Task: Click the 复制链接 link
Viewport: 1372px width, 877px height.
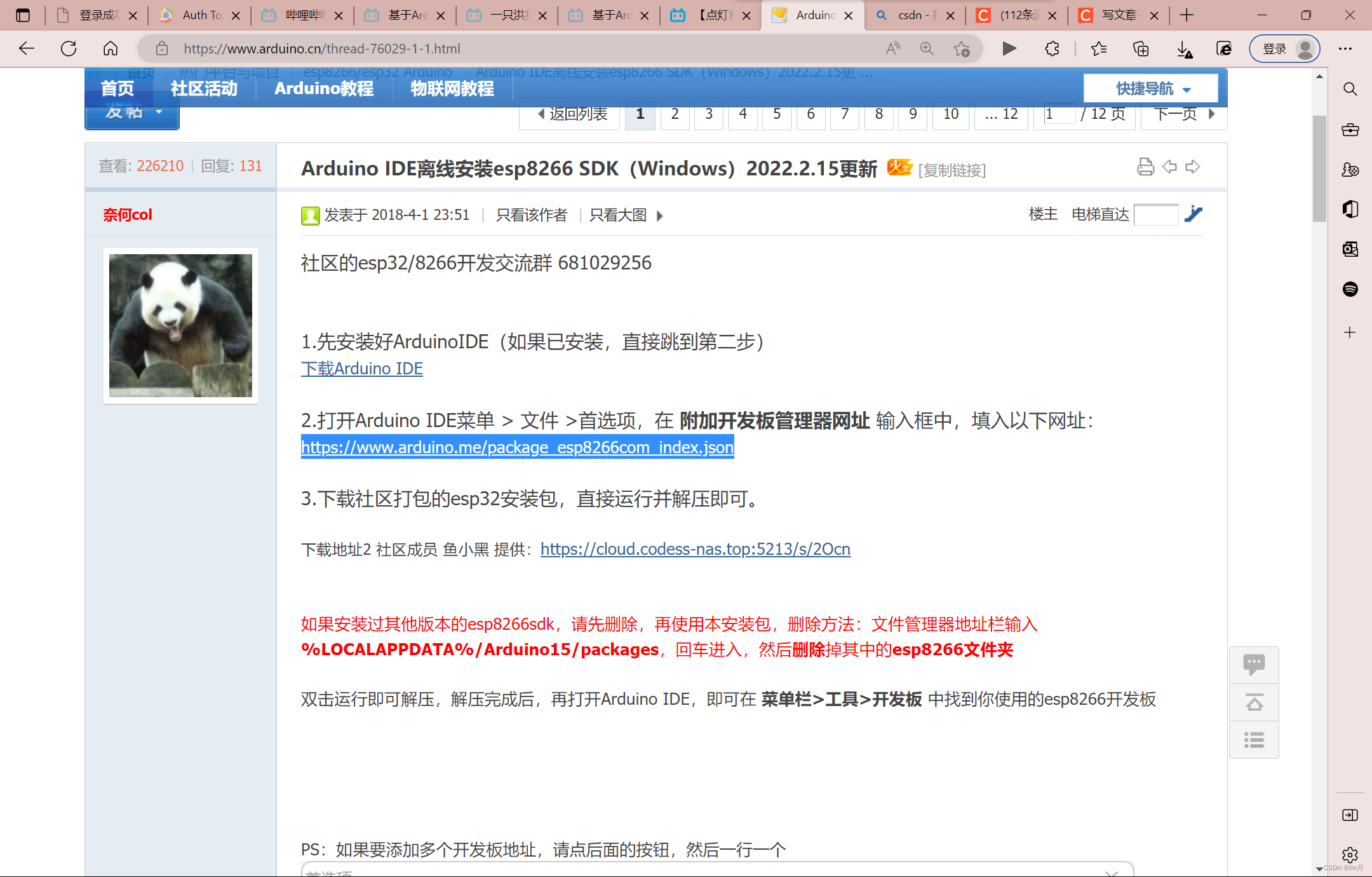Action: (x=952, y=170)
